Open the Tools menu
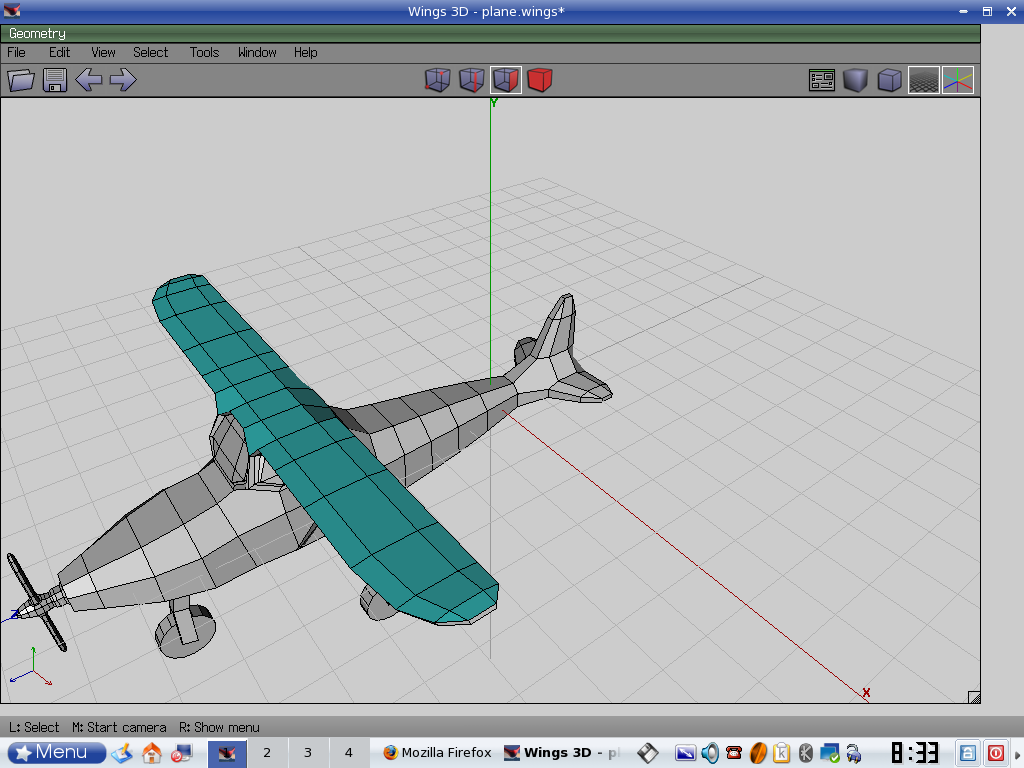The image size is (1024, 768). pos(204,52)
